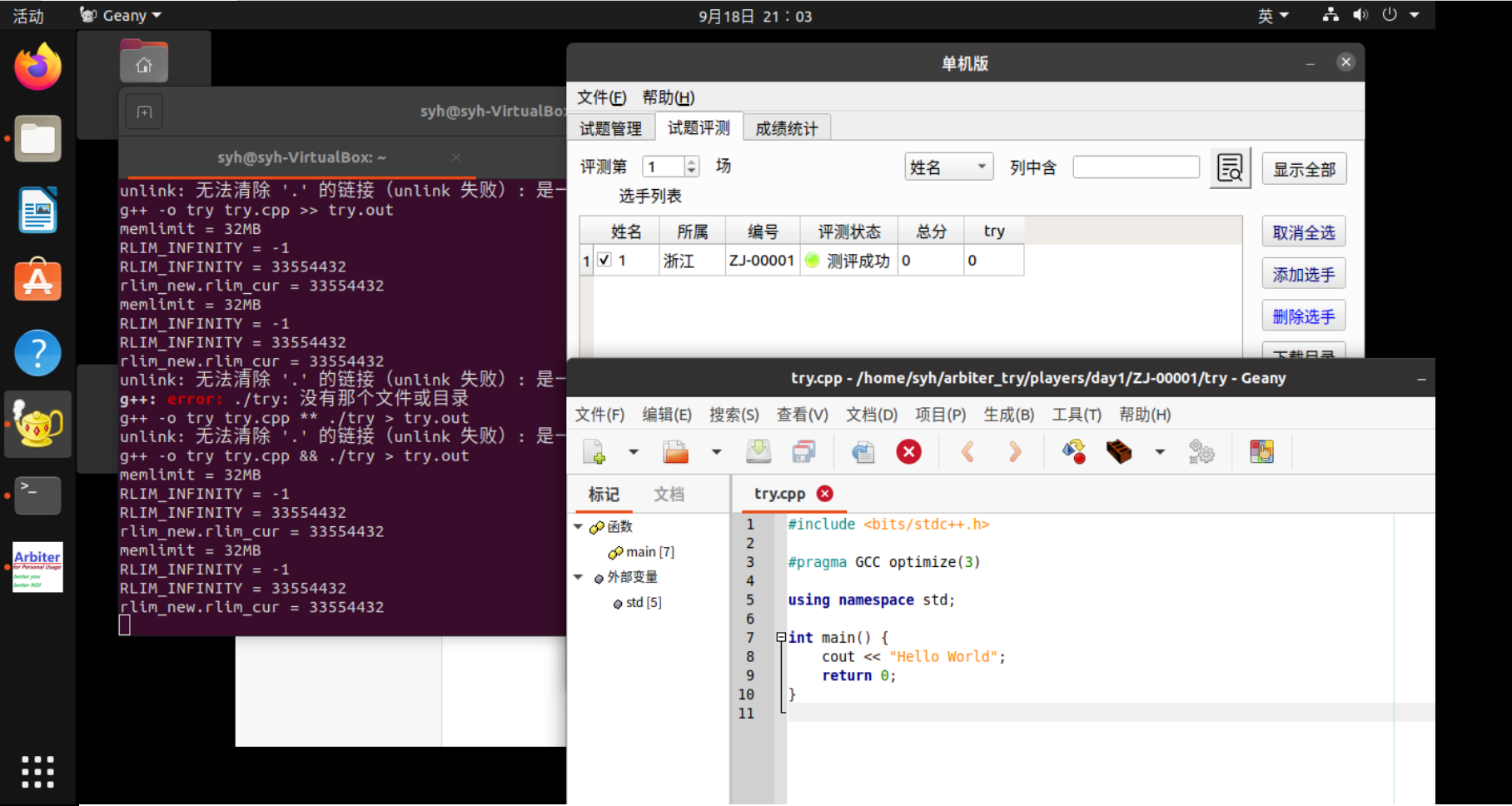Click the 添加选手 button
Screen dimensions: 1512x806
[1303, 274]
